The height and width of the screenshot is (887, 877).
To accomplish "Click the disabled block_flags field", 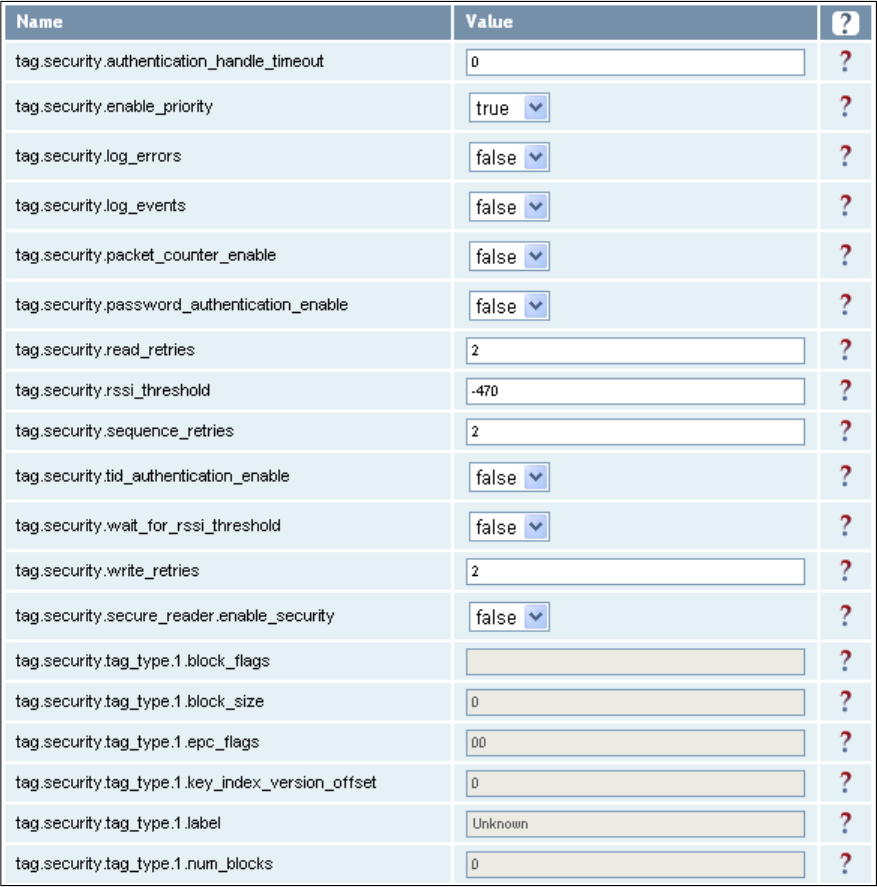I will 635,662.
